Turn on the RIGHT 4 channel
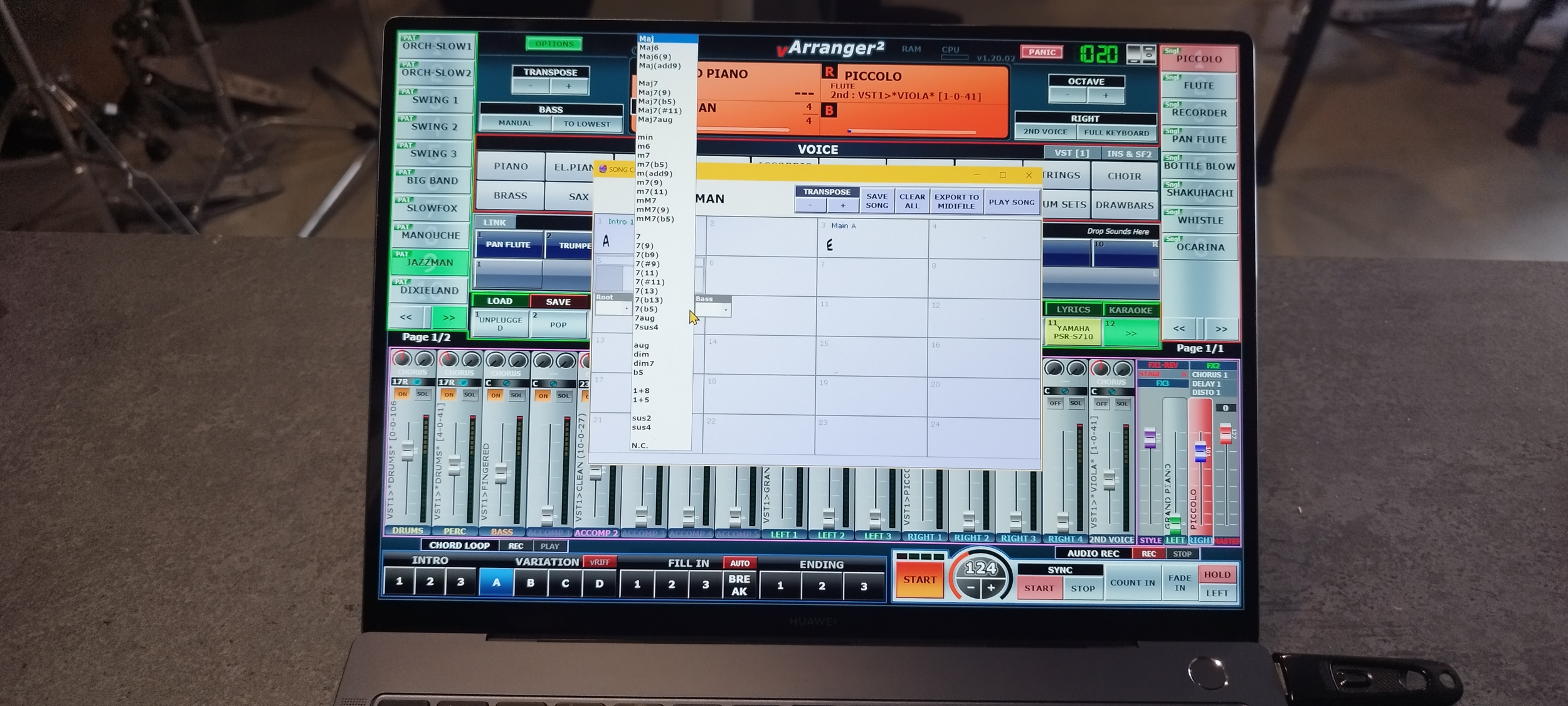The height and width of the screenshot is (706, 1568). [x=1055, y=403]
